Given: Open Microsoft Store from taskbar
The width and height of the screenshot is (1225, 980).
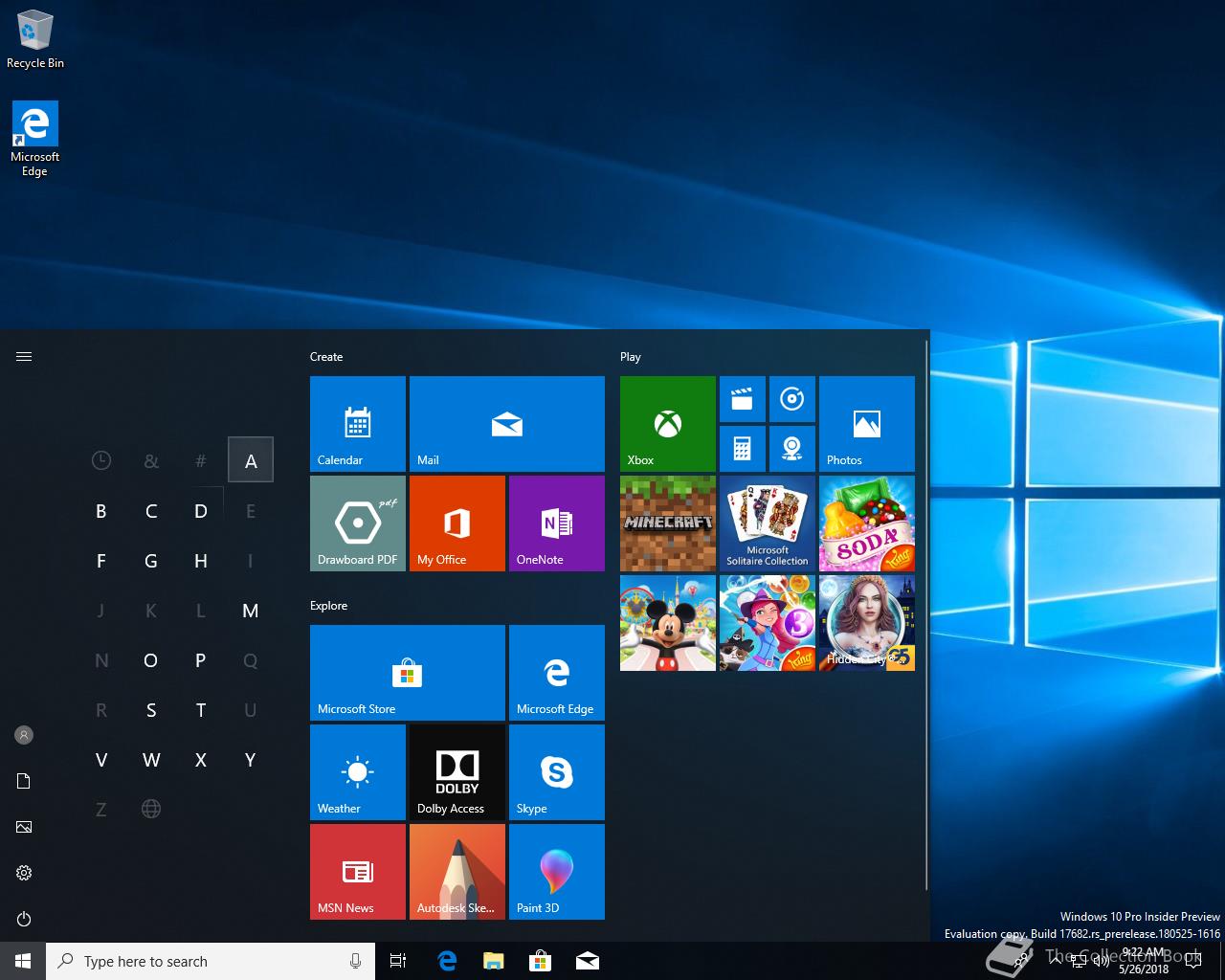Looking at the screenshot, I should pos(540,961).
